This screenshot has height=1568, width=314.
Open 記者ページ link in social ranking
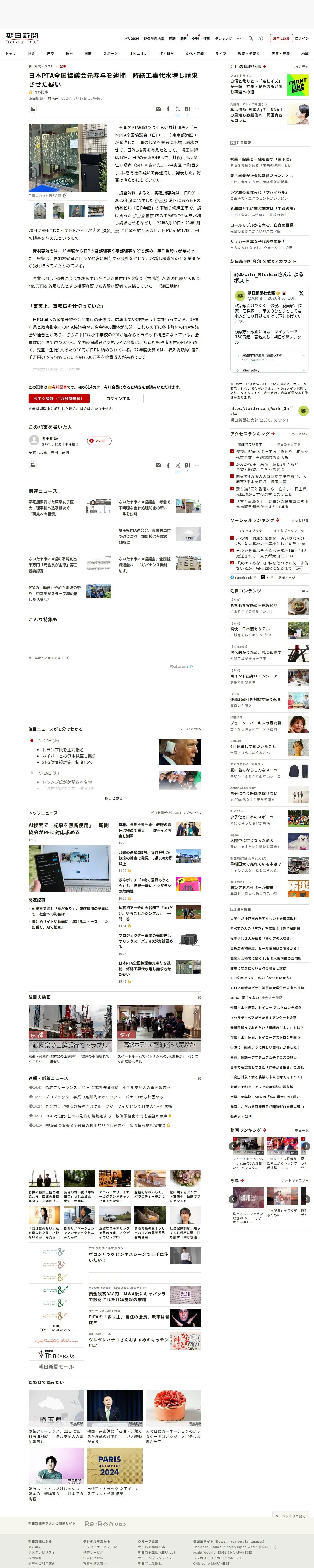click(x=287, y=577)
